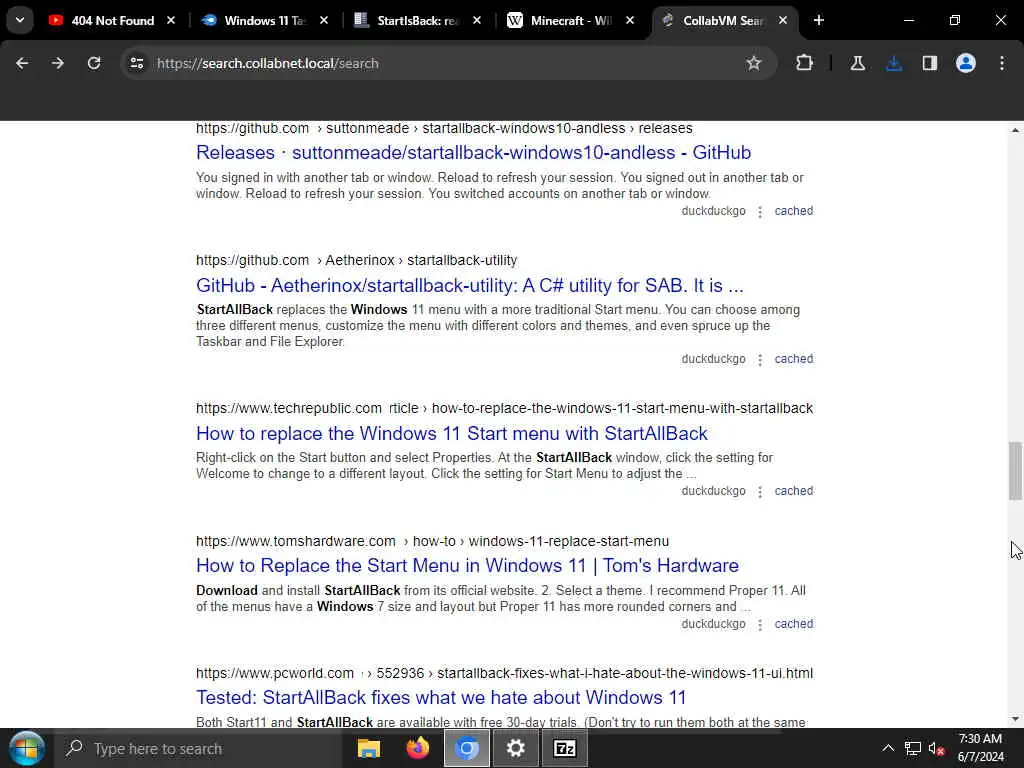Open How to replace the Windows 11 Start menu result

point(452,433)
